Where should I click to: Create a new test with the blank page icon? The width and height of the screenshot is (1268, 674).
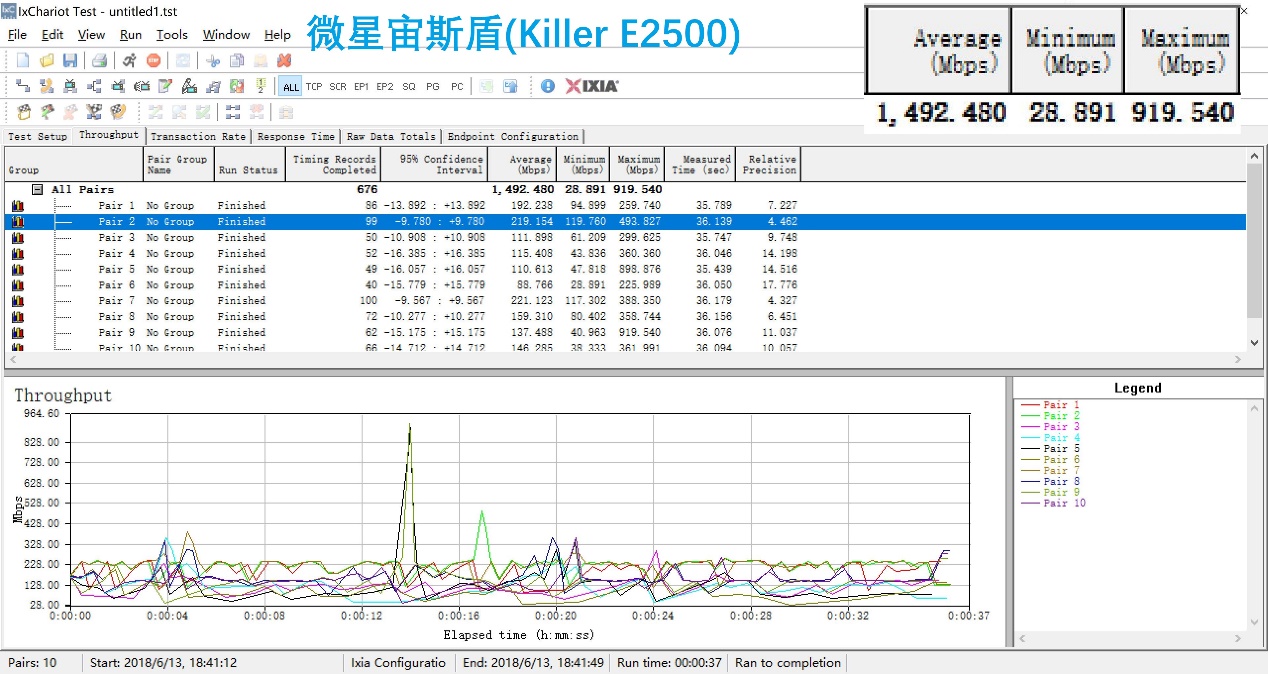click(23, 60)
